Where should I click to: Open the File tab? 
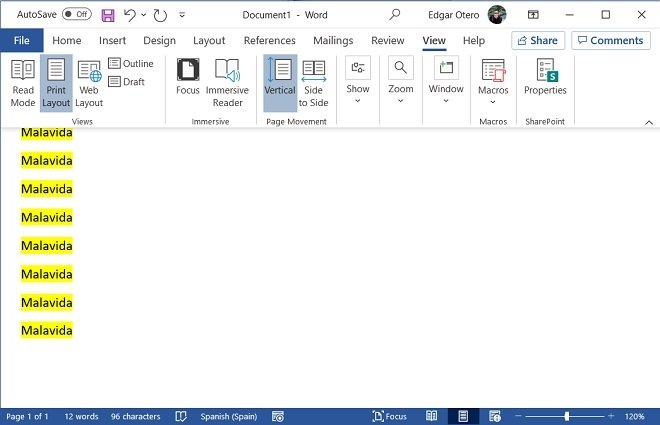[x=21, y=40]
